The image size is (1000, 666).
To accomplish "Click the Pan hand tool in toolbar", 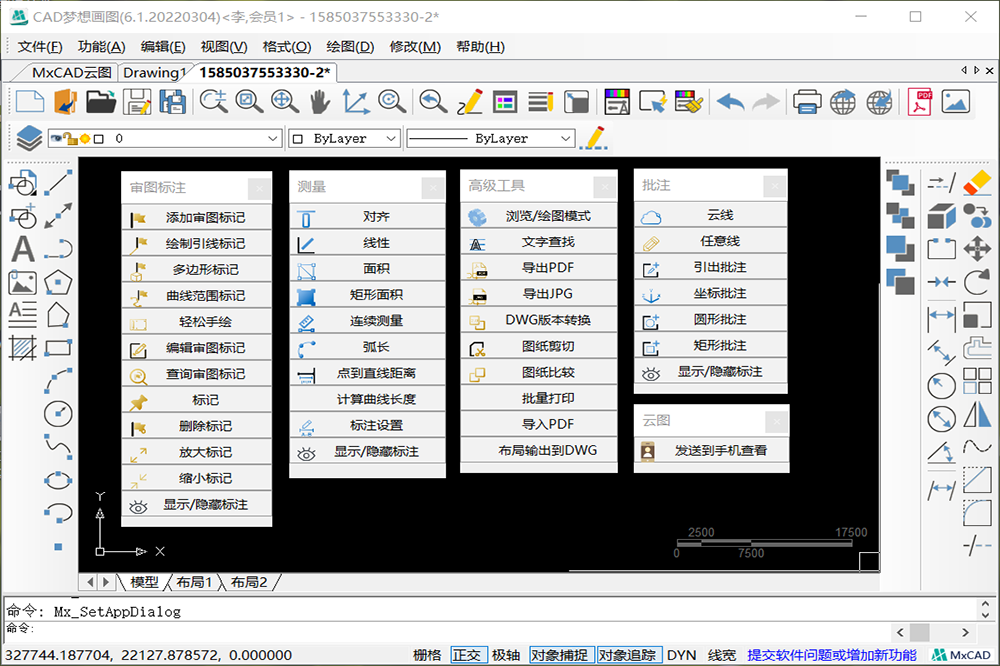I will click(319, 101).
